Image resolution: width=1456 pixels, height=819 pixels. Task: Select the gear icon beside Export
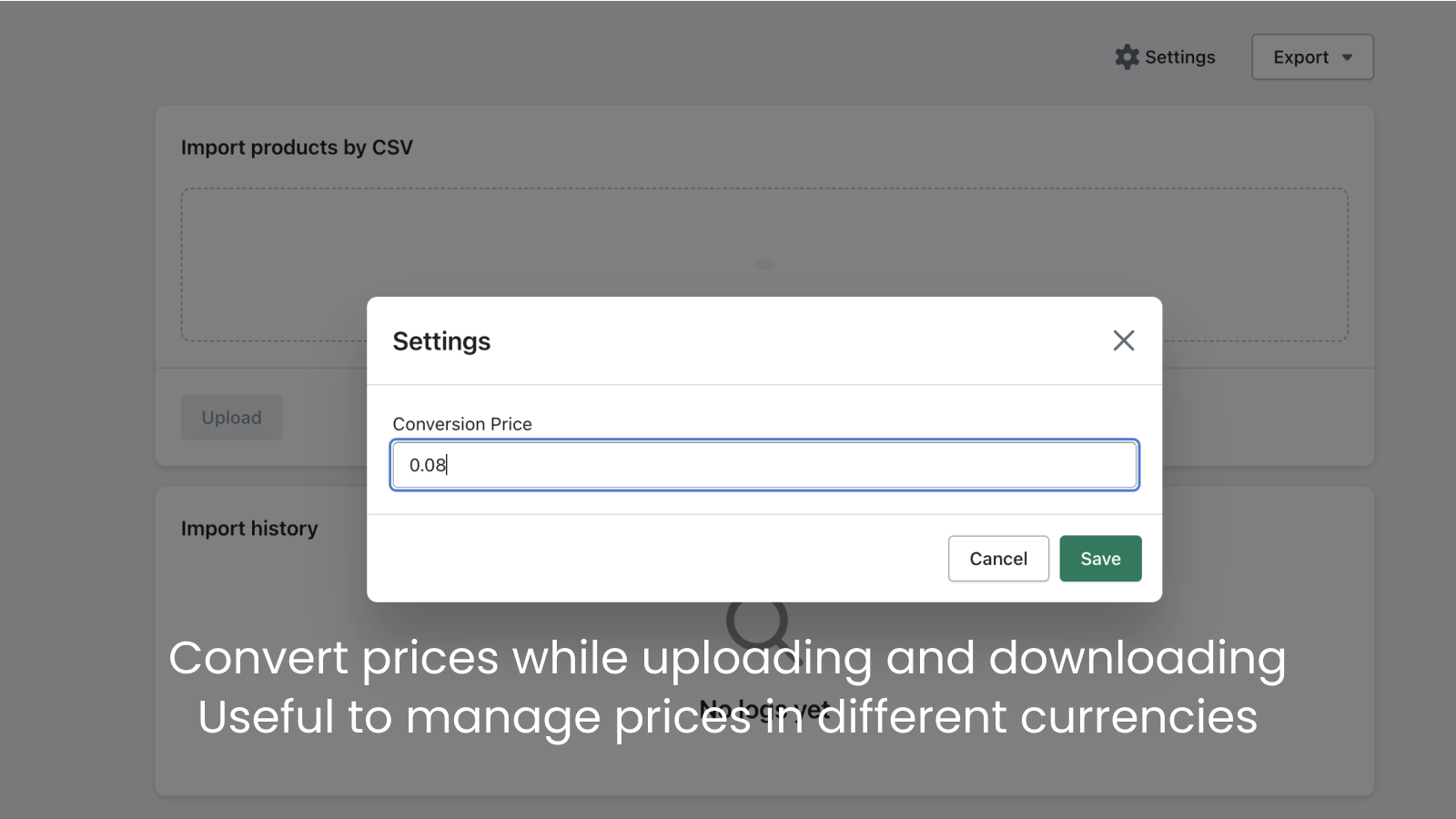[1126, 56]
